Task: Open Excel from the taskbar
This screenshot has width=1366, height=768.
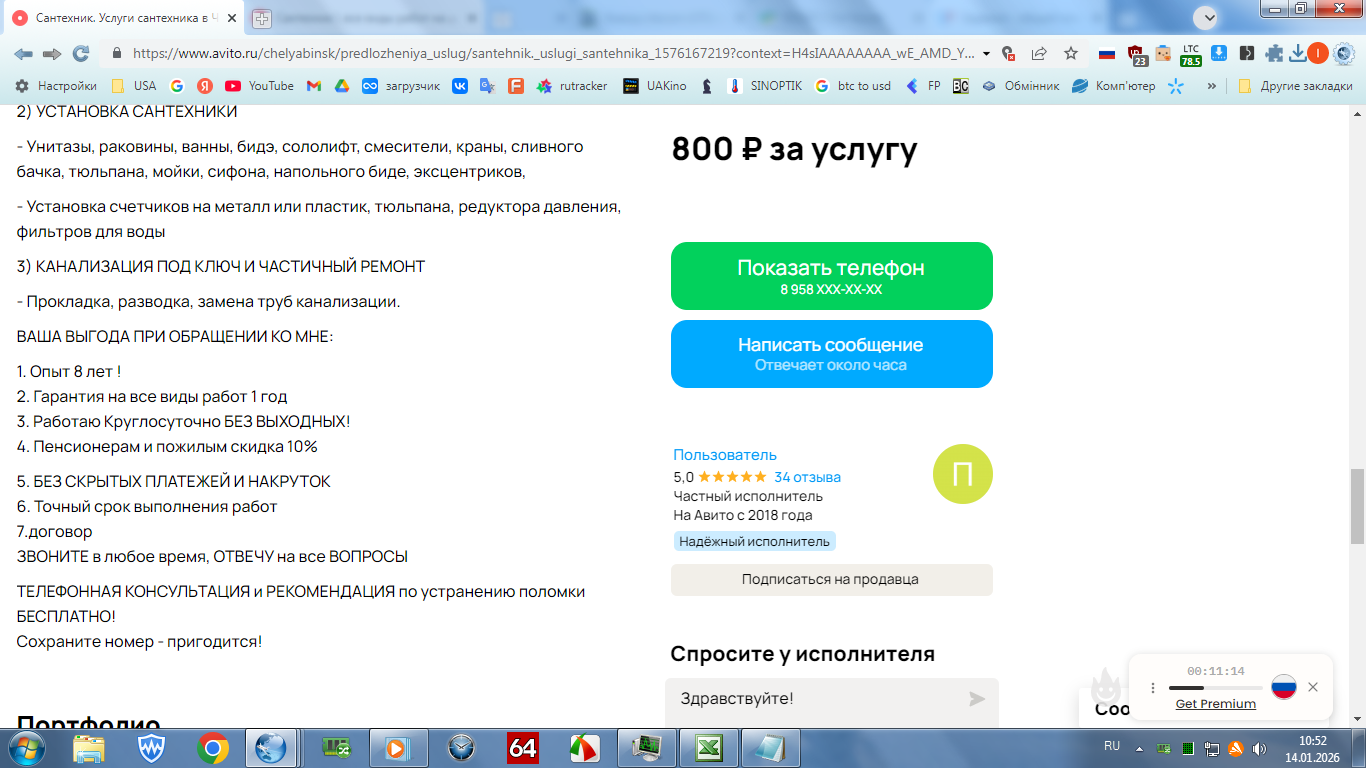Action: tap(710, 748)
